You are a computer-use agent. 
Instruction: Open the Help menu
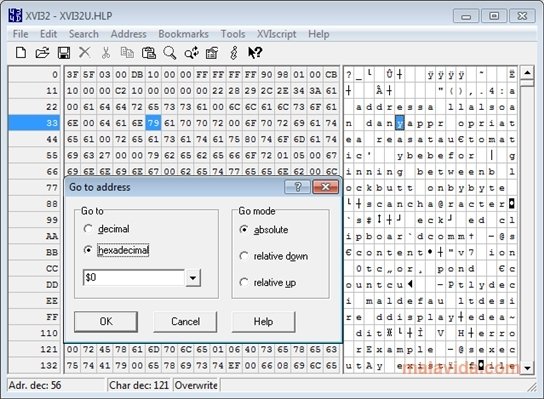[318, 34]
